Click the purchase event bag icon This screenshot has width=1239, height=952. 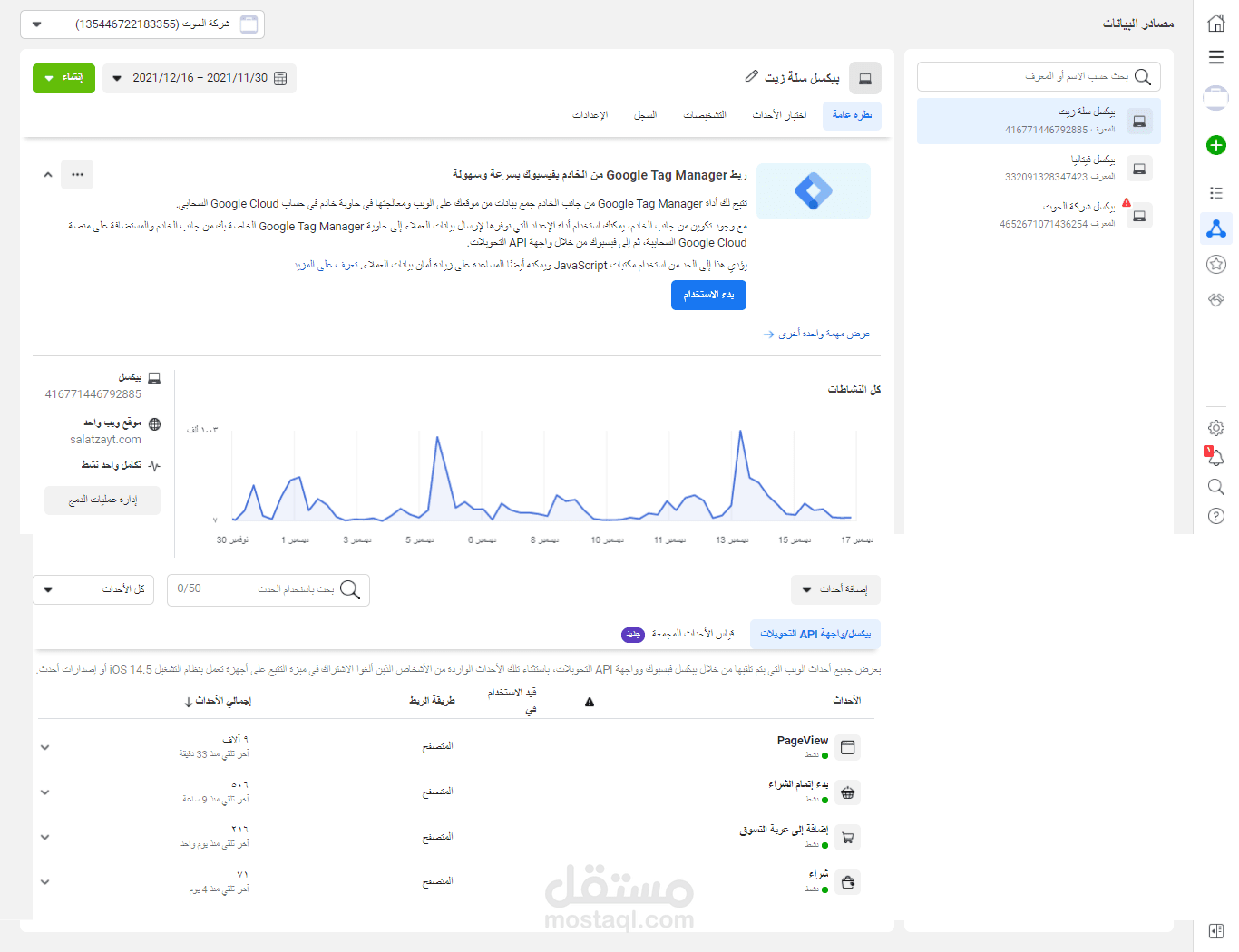coord(848,882)
